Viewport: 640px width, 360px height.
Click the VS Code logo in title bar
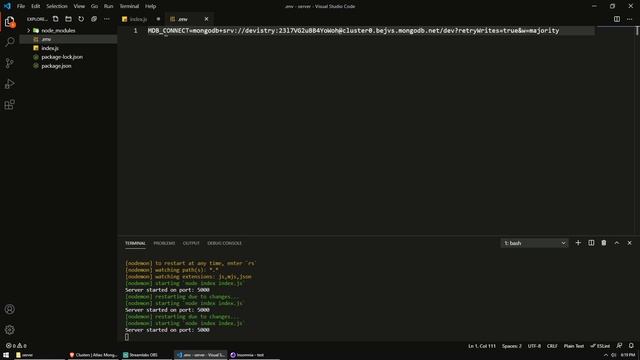coord(7,6)
